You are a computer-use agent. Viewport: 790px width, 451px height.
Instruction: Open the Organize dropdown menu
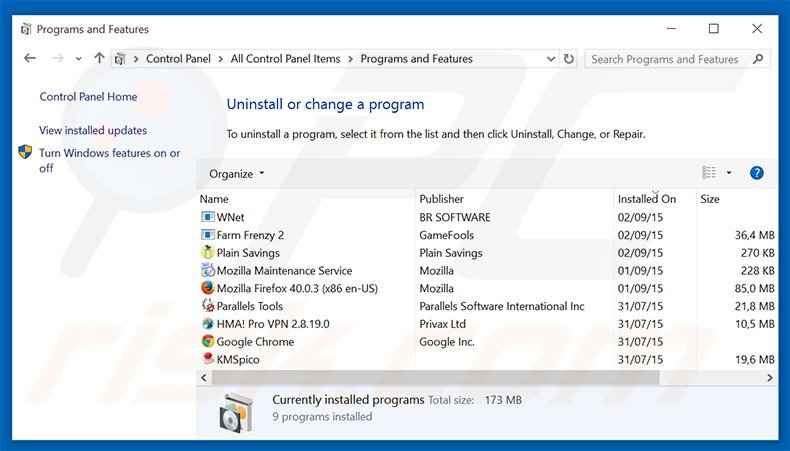(x=236, y=174)
